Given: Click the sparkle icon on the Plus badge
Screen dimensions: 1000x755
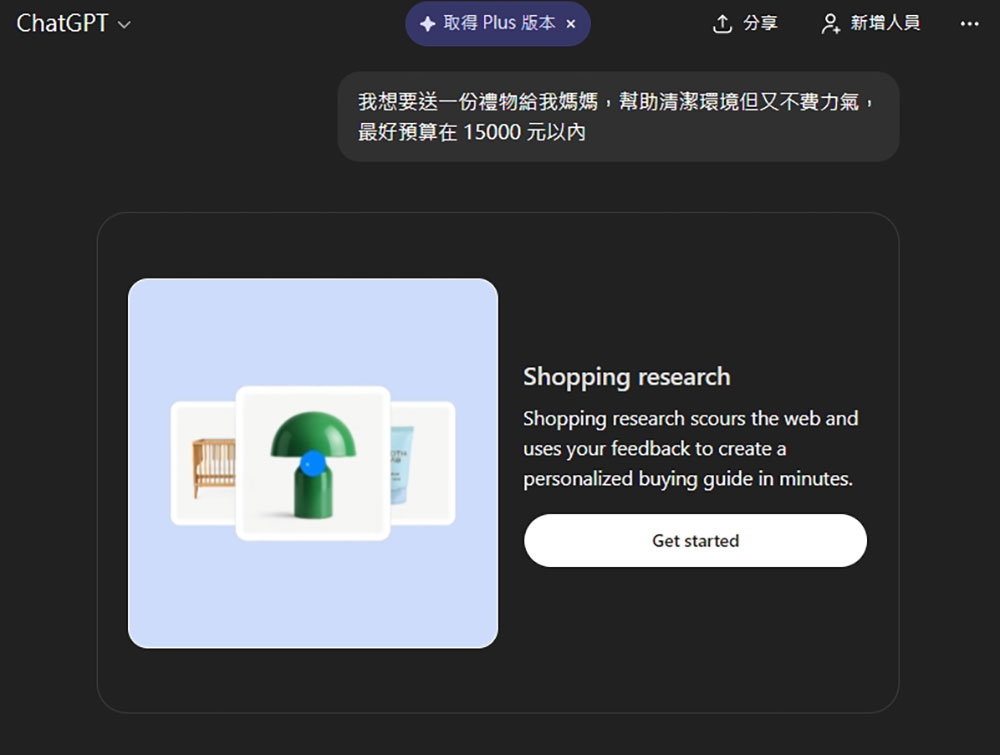Looking at the screenshot, I should click(x=427, y=23).
